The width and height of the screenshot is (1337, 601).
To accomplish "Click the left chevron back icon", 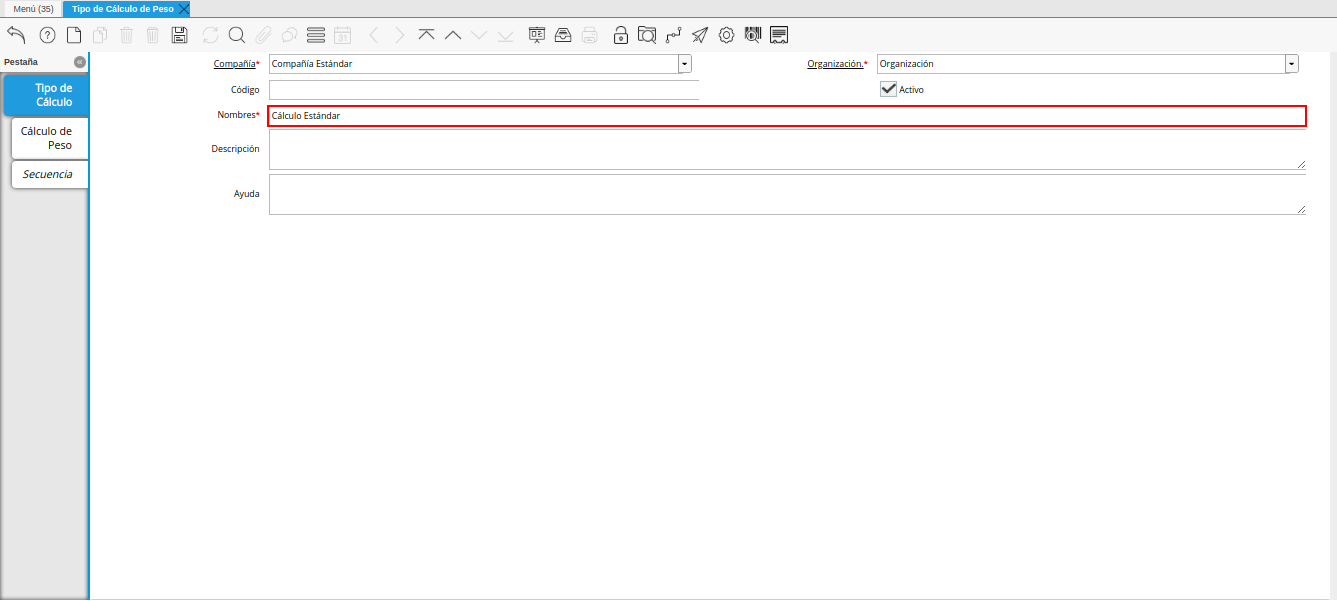I will [374, 35].
